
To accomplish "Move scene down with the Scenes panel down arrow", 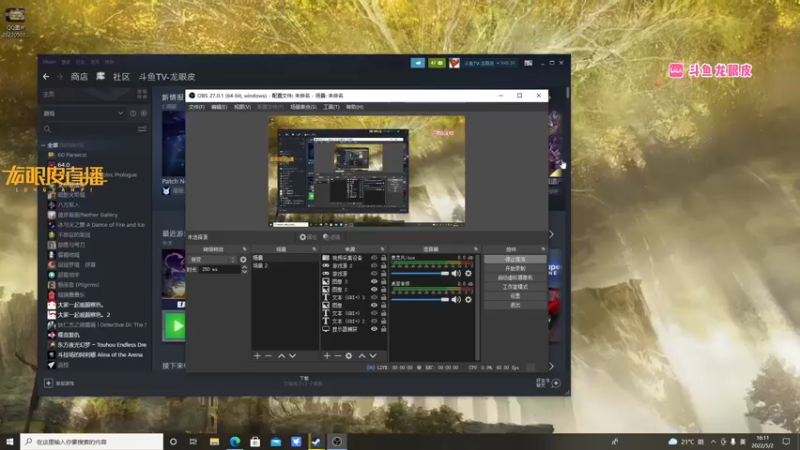I will click(292, 356).
